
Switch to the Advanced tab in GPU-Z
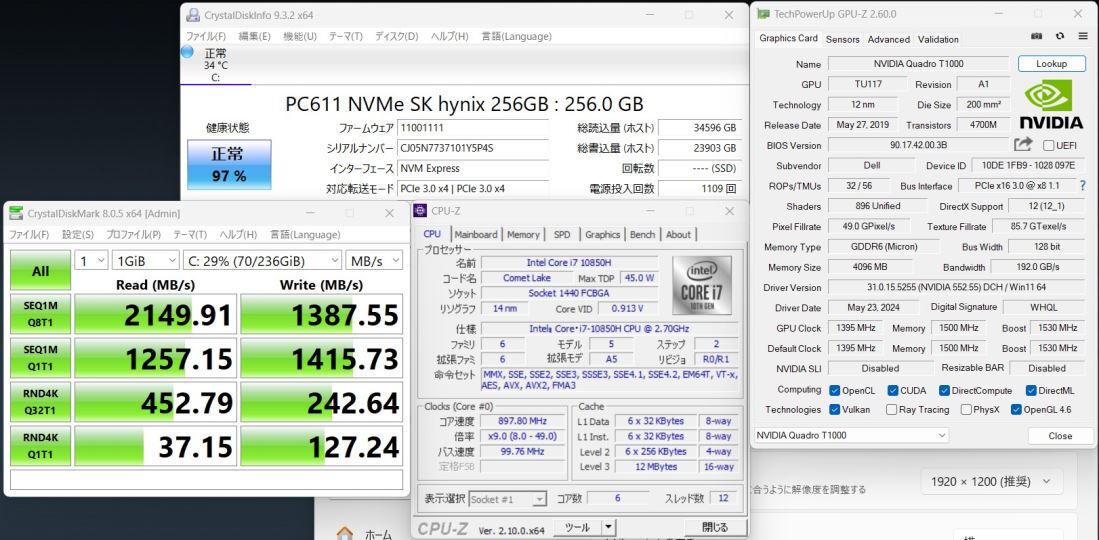[889, 39]
